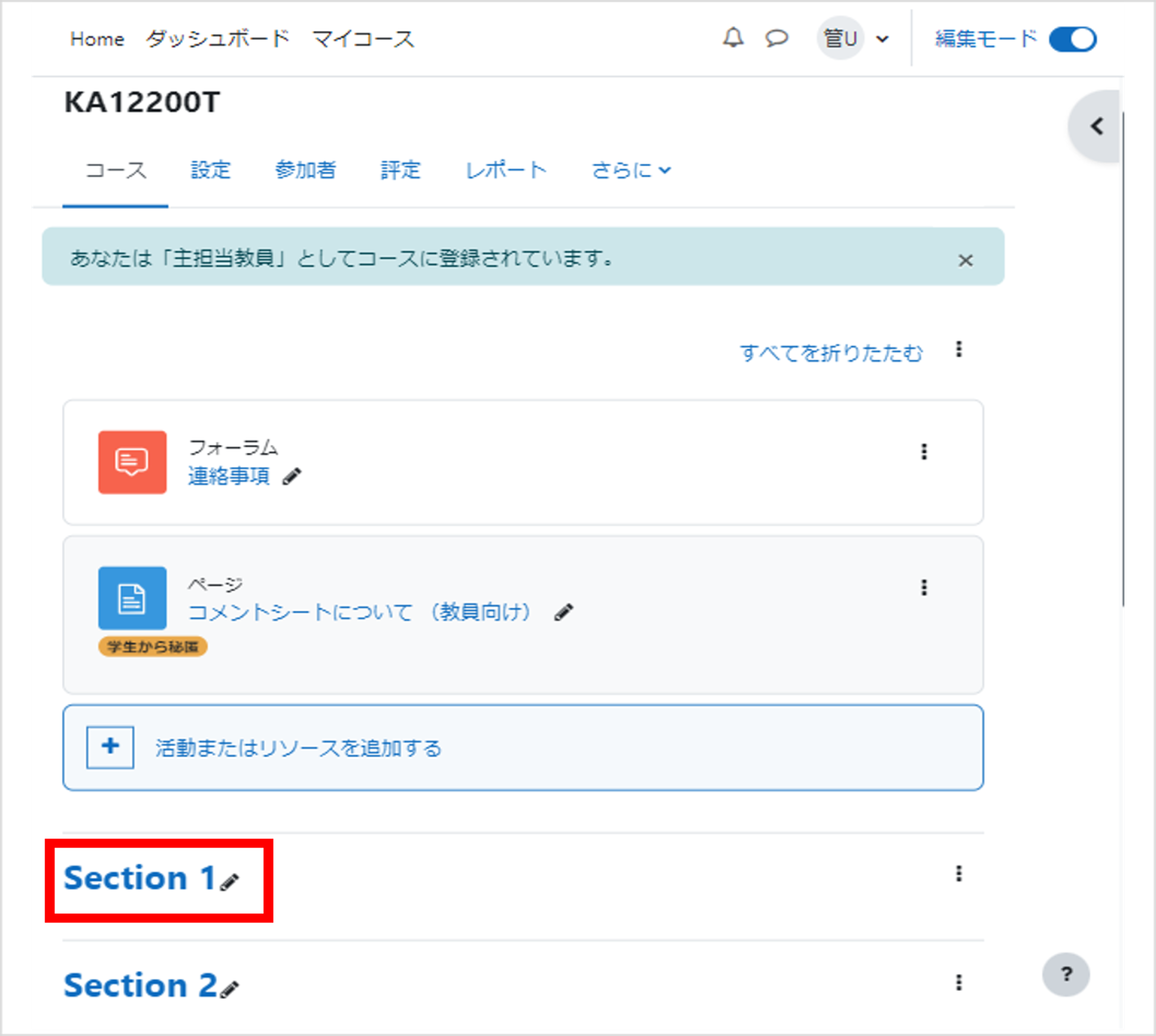Select the コース tab
Viewport: 1156px width, 1036px height.
115,170
